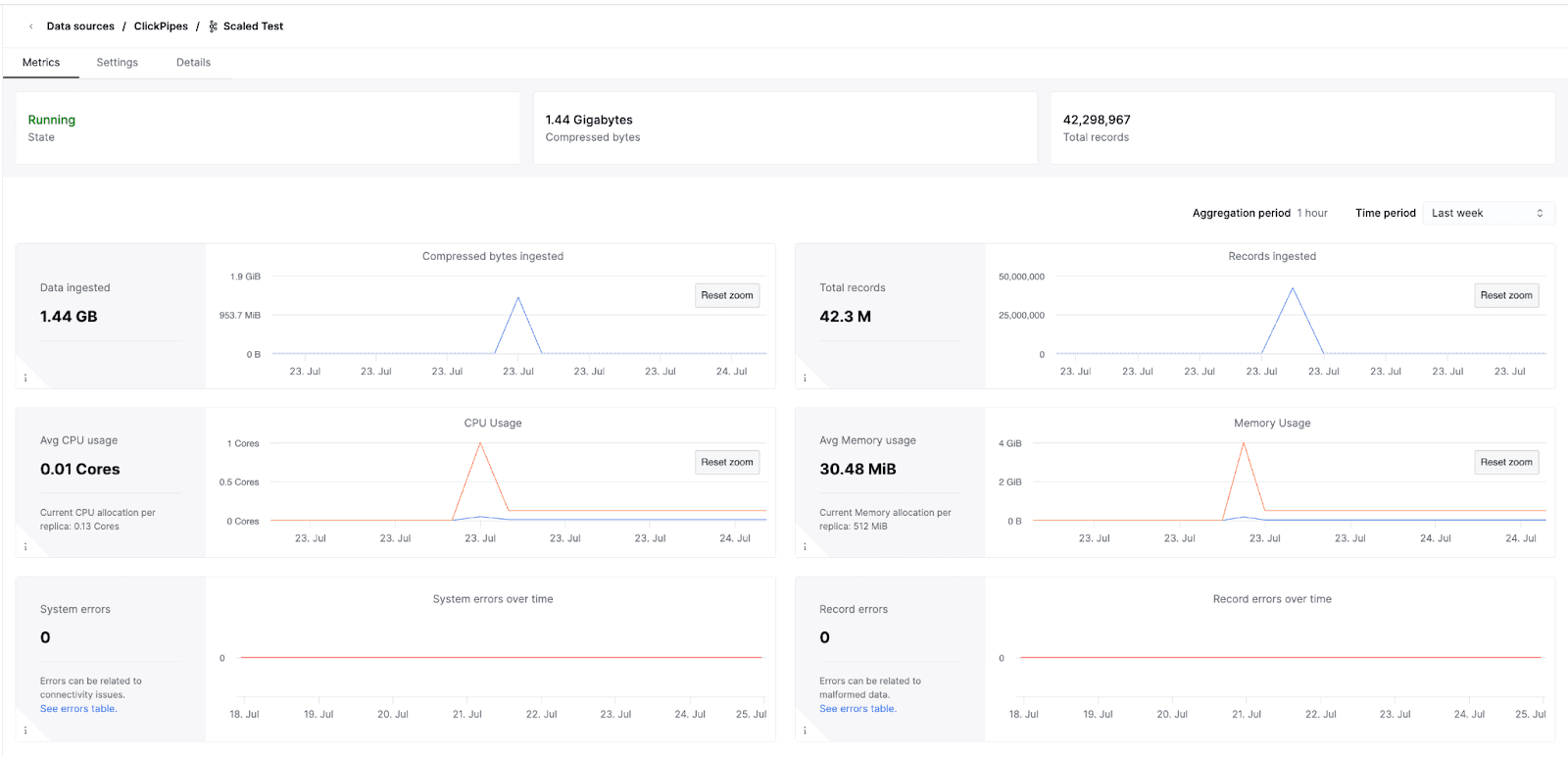Reset zoom on Records ingested chart

1505,295
